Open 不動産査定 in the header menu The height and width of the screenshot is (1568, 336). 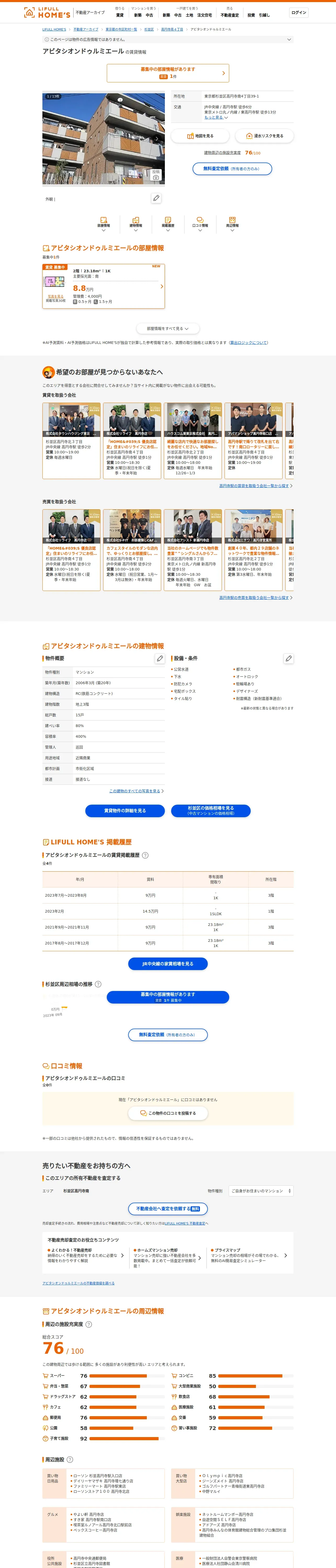pyautogui.click(x=230, y=15)
